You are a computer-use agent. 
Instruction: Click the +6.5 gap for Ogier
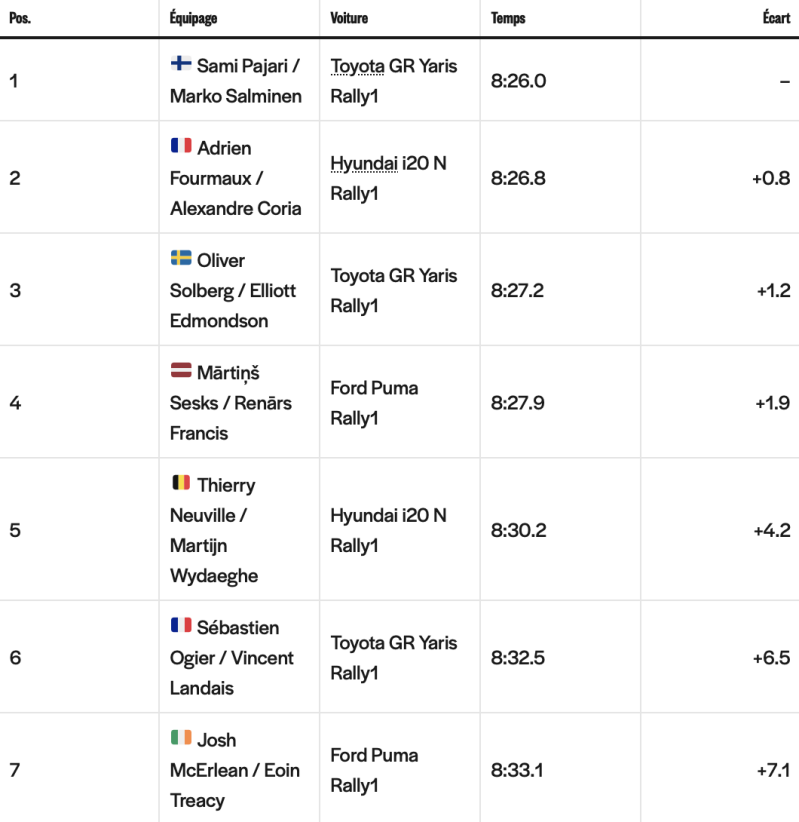click(x=772, y=658)
